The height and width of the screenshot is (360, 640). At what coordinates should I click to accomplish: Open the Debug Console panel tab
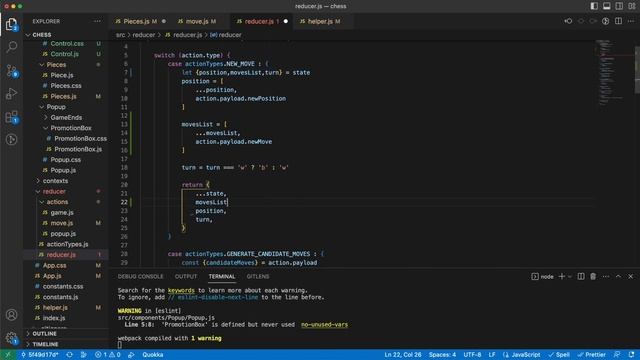pyautogui.click(x=140, y=276)
